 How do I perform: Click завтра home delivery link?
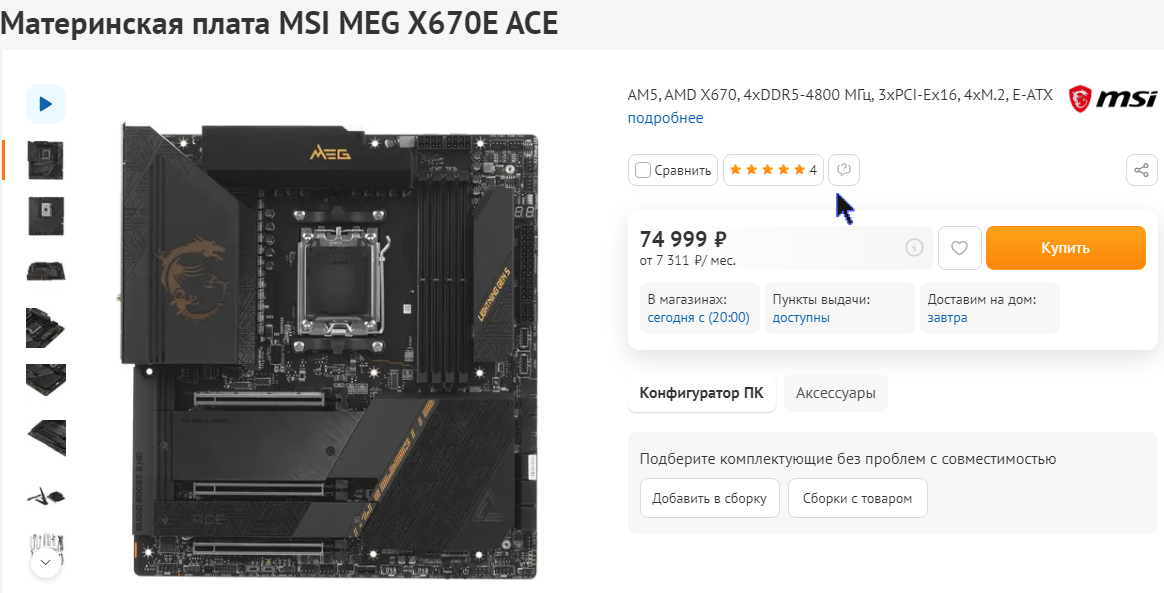point(947,318)
